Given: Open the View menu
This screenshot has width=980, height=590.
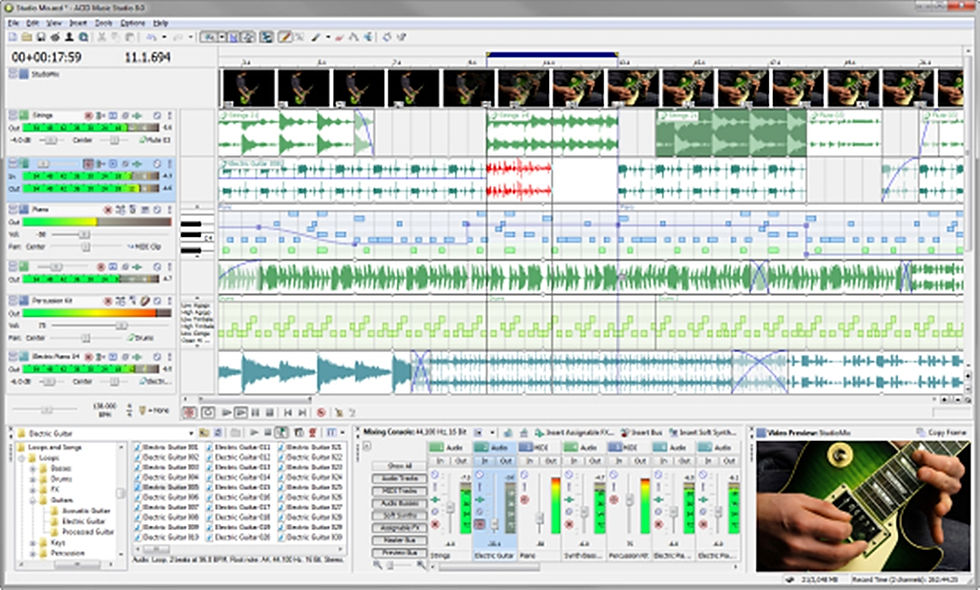Looking at the screenshot, I should (54, 23).
